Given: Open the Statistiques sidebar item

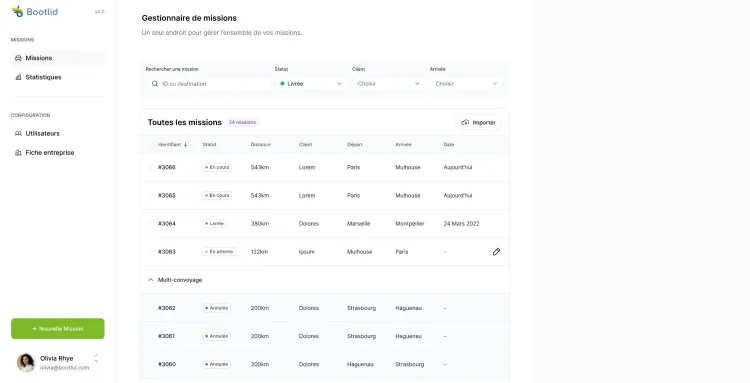Looking at the screenshot, I should [x=57, y=77].
